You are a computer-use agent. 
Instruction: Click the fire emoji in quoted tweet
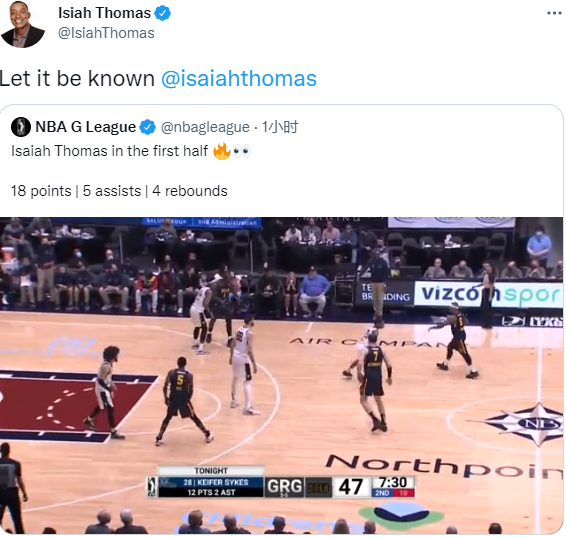click(x=222, y=151)
